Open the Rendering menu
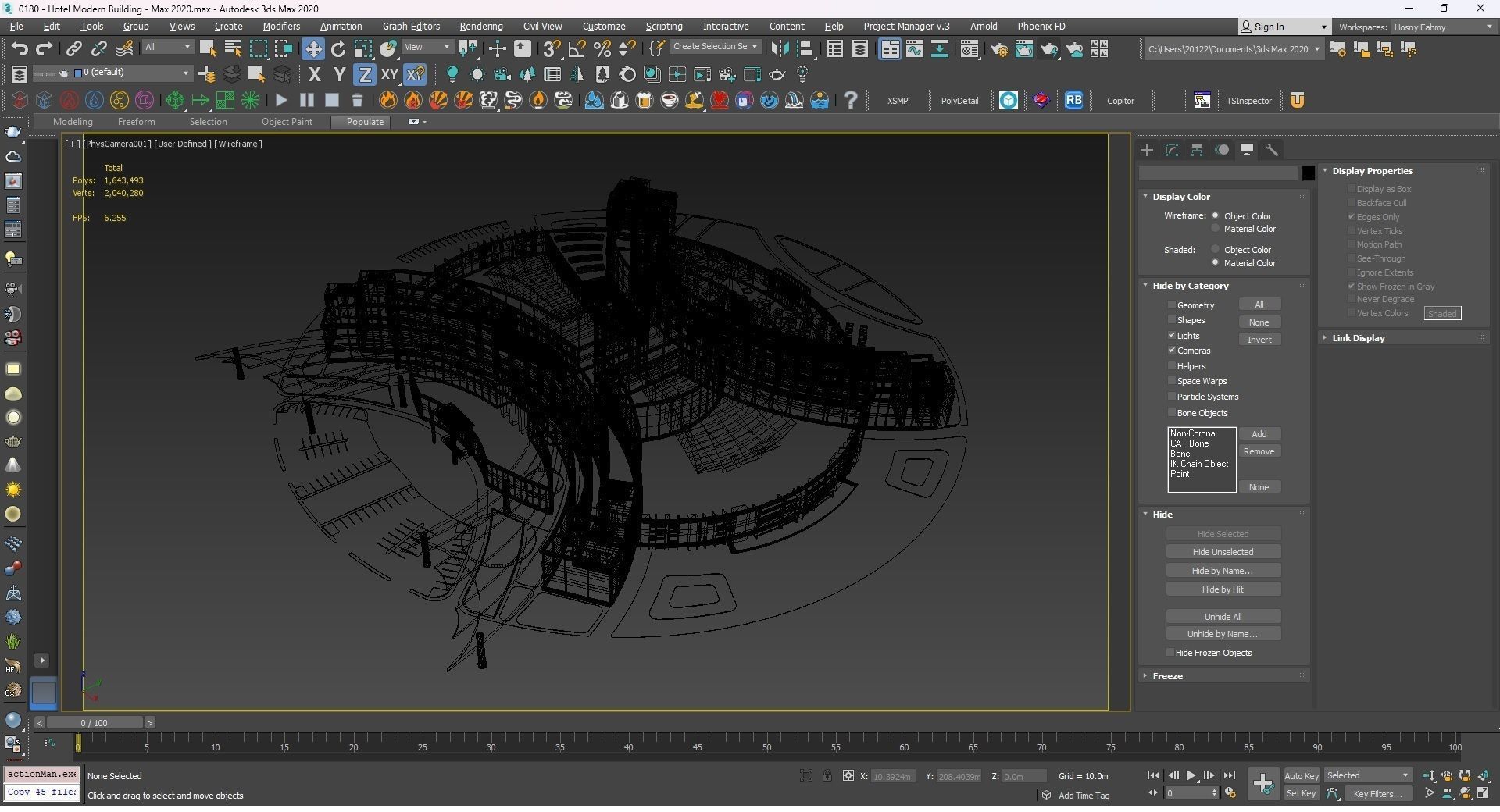 tap(480, 26)
